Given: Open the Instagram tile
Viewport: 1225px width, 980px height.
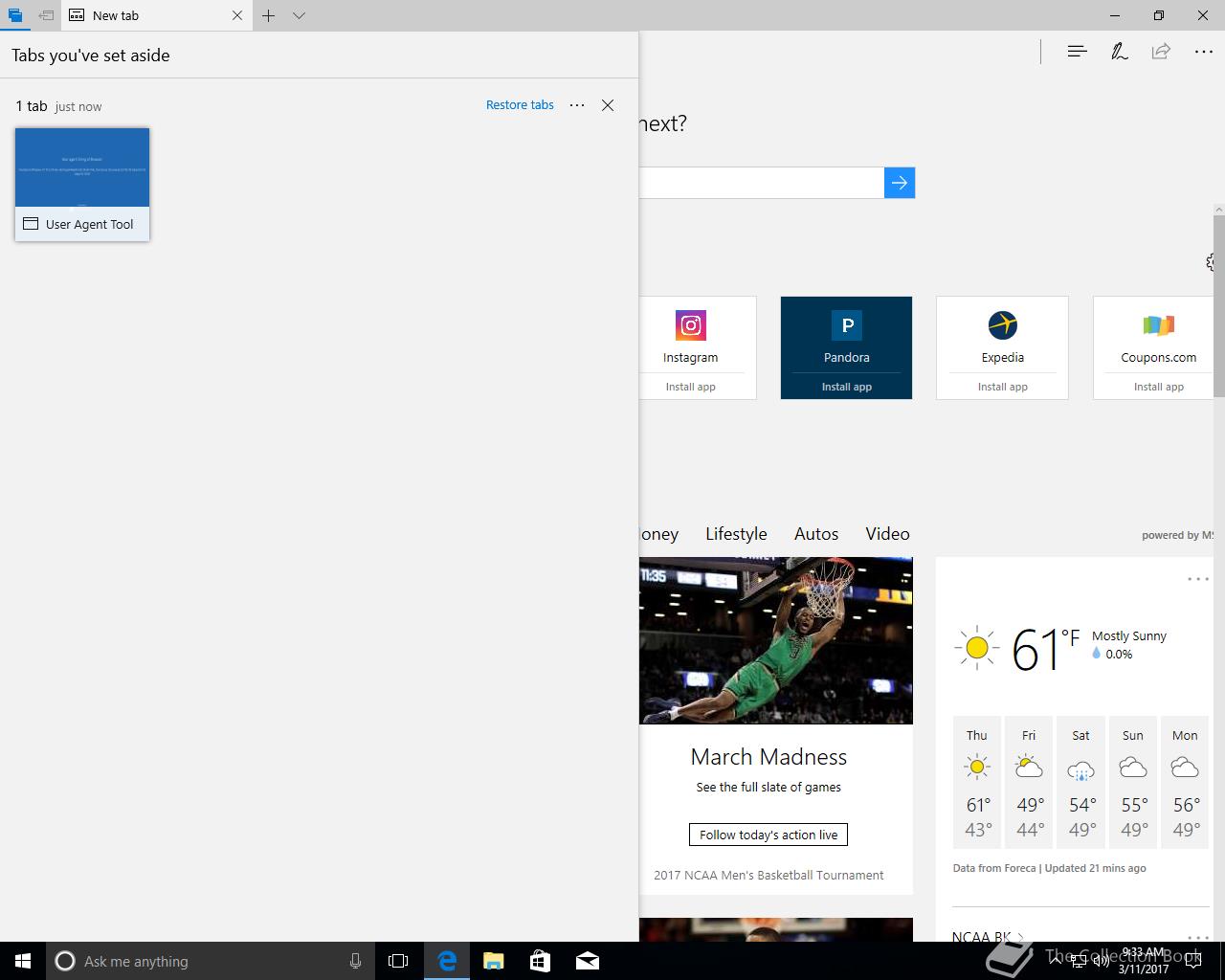Looking at the screenshot, I should (x=698, y=347).
